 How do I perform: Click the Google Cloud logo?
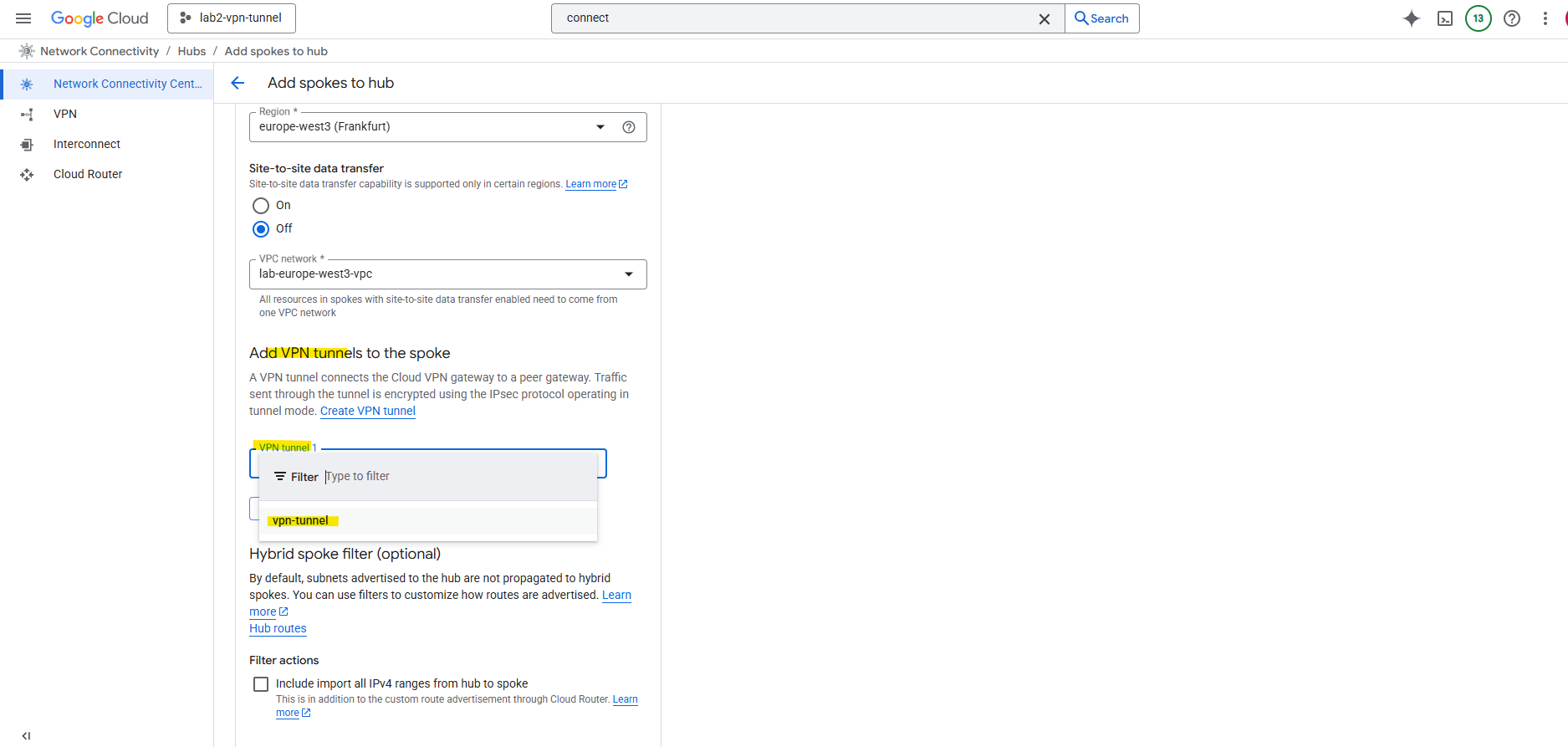point(100,18)
